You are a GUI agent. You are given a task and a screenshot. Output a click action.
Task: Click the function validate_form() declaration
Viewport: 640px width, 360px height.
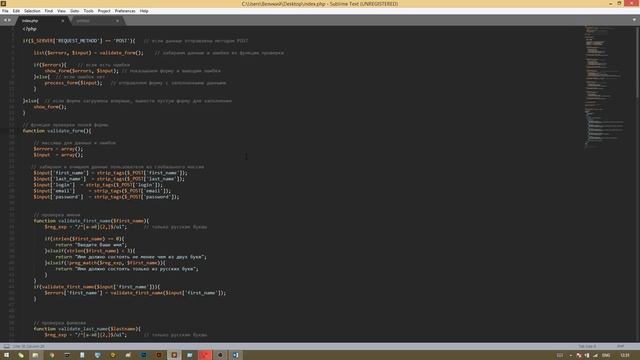[x=57, y=131]
